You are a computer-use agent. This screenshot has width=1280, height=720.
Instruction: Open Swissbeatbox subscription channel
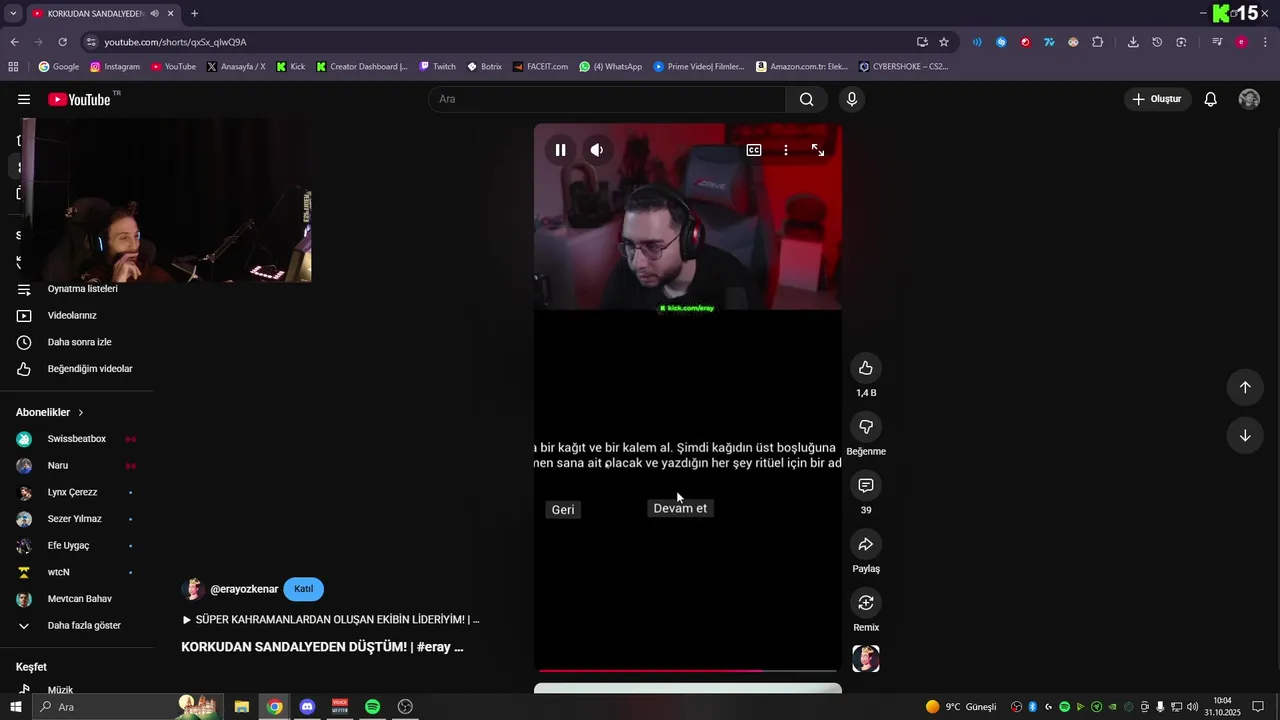pyautogui.click(x=76, y=439)
